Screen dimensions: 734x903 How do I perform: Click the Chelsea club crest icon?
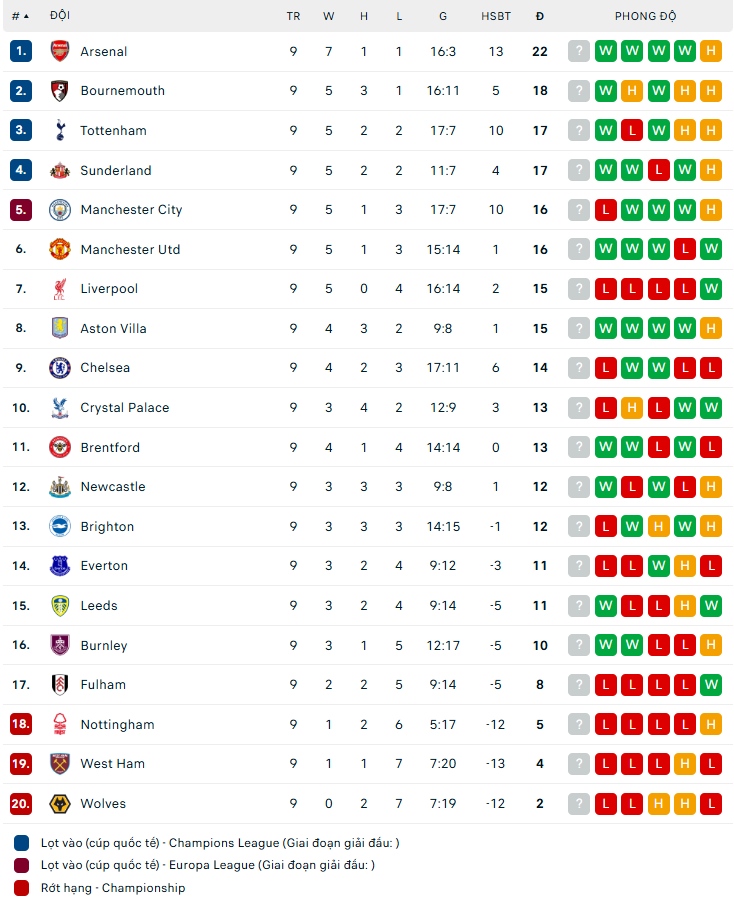pos(60,368)
